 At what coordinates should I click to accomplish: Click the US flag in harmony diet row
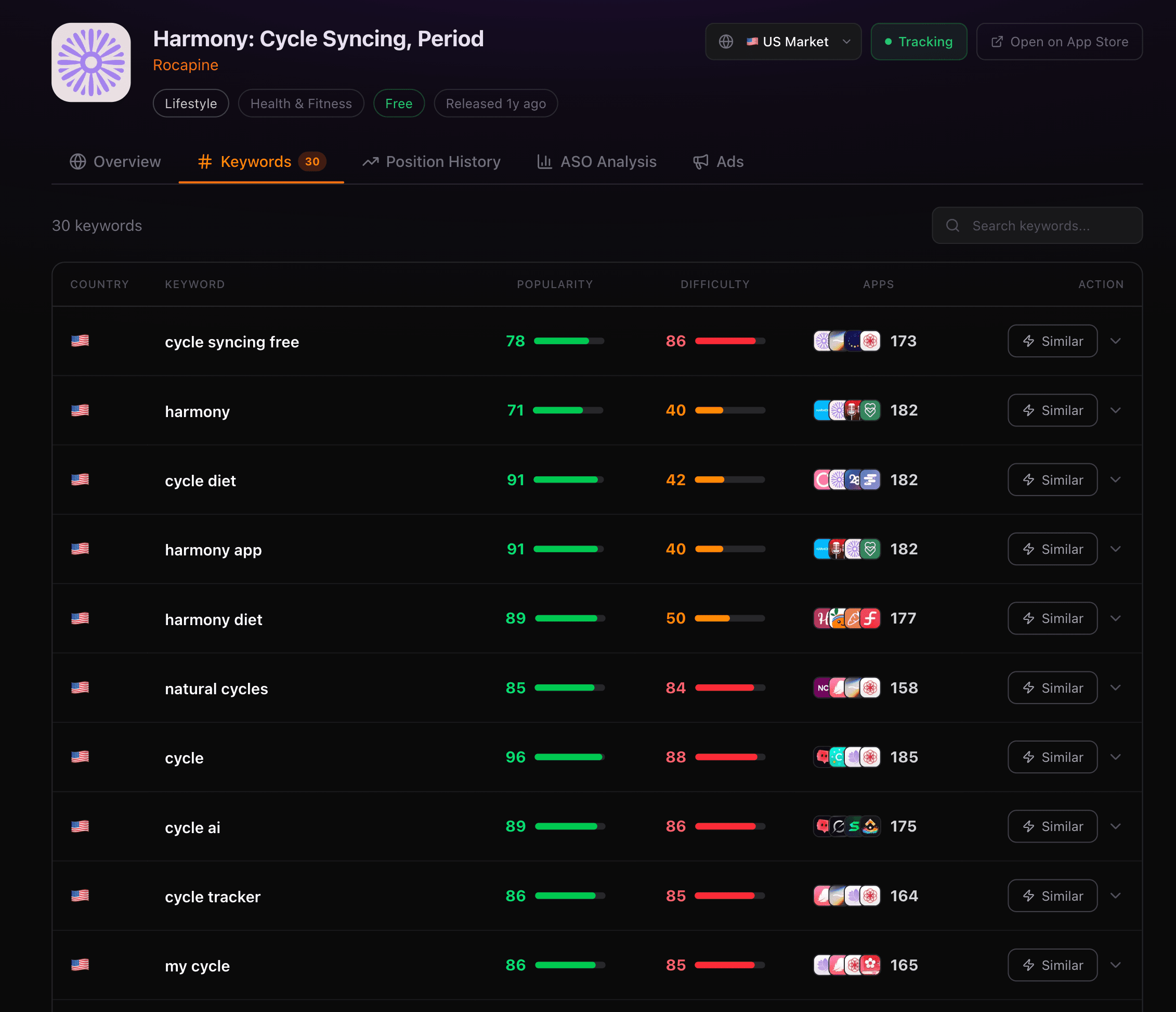(80, 618)
